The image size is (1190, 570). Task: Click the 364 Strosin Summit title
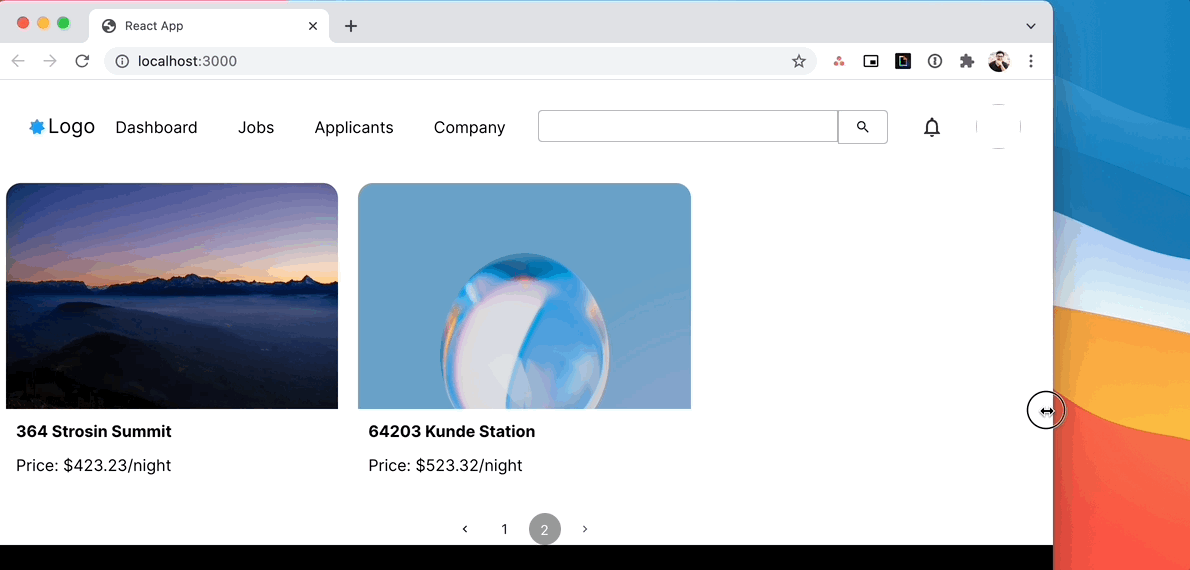point(94,432)
